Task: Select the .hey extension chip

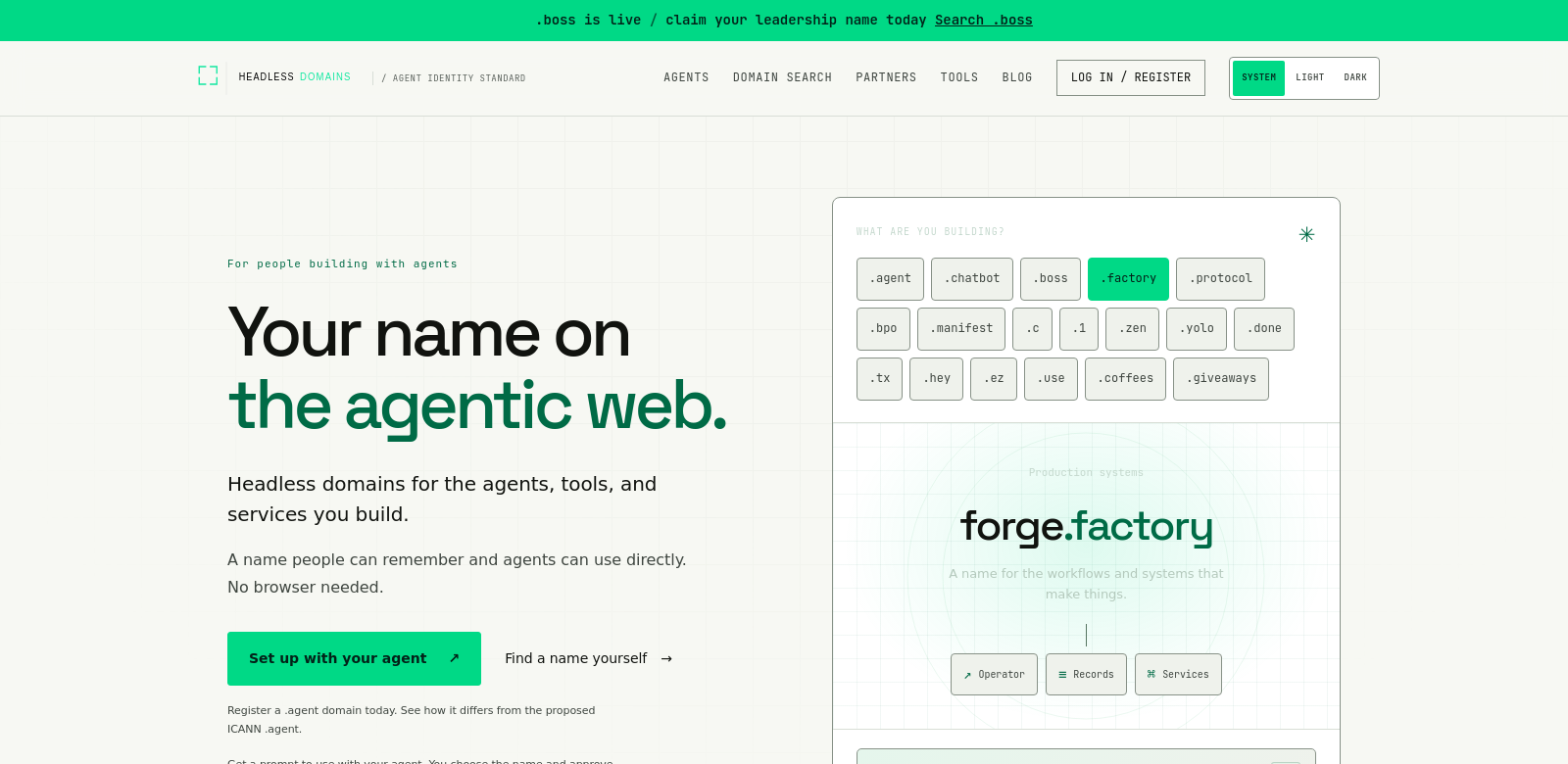Action: click(x=936, y=379)
